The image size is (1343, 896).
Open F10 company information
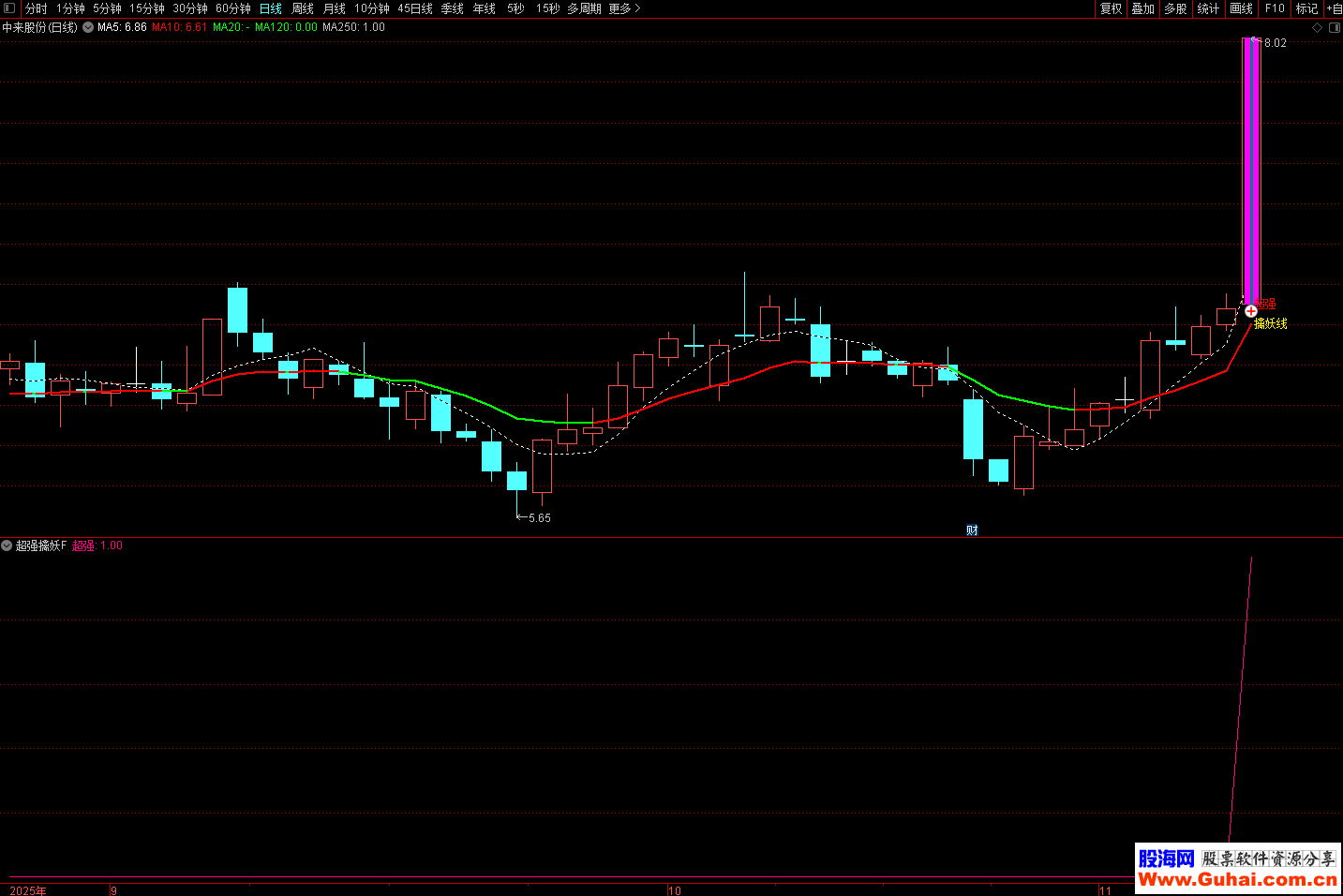point(1275,8)
